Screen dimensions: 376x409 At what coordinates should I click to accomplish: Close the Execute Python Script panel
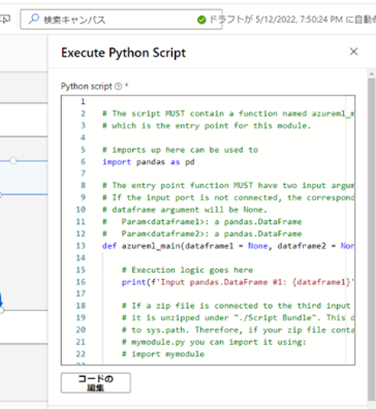click(x=354, y=51)
